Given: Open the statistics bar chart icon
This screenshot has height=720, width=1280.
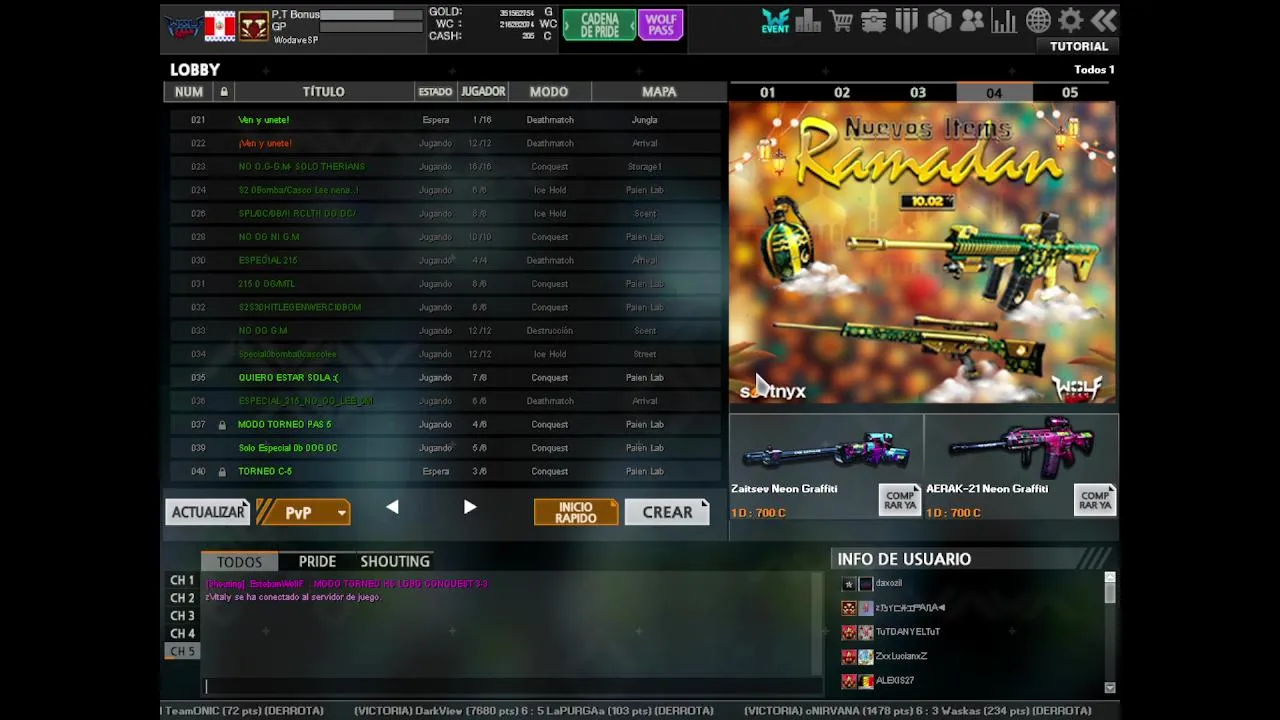Looking at the screenshot, I should (x=1005, y=21).
